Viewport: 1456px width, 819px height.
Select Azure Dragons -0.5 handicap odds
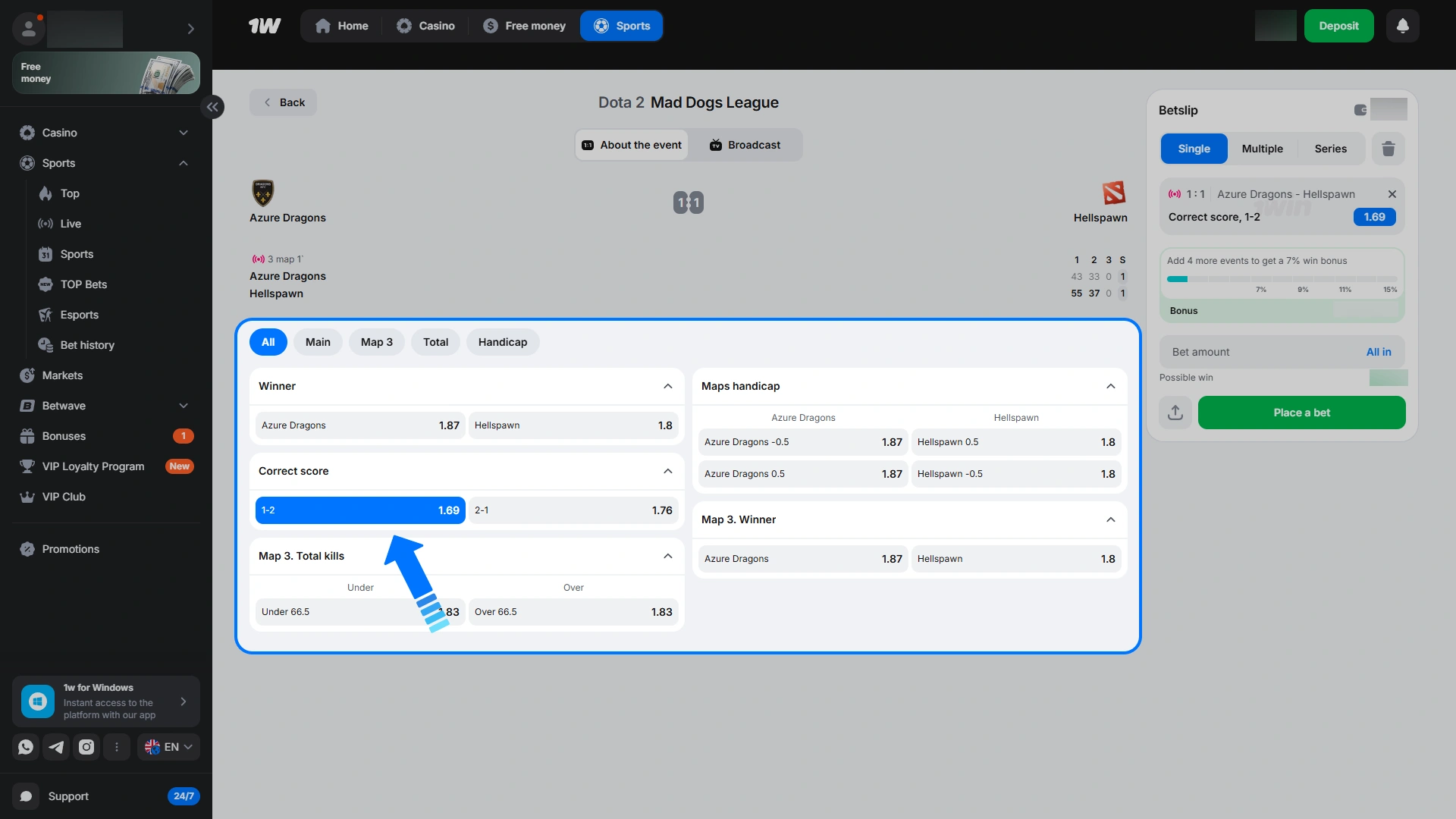tap(803, 442)
